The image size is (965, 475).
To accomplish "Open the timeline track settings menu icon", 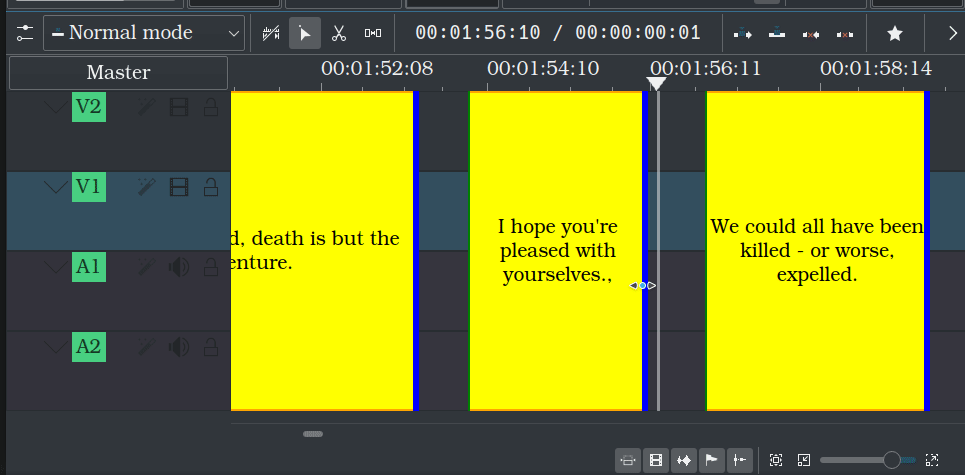I will click(x=25, y=33).
